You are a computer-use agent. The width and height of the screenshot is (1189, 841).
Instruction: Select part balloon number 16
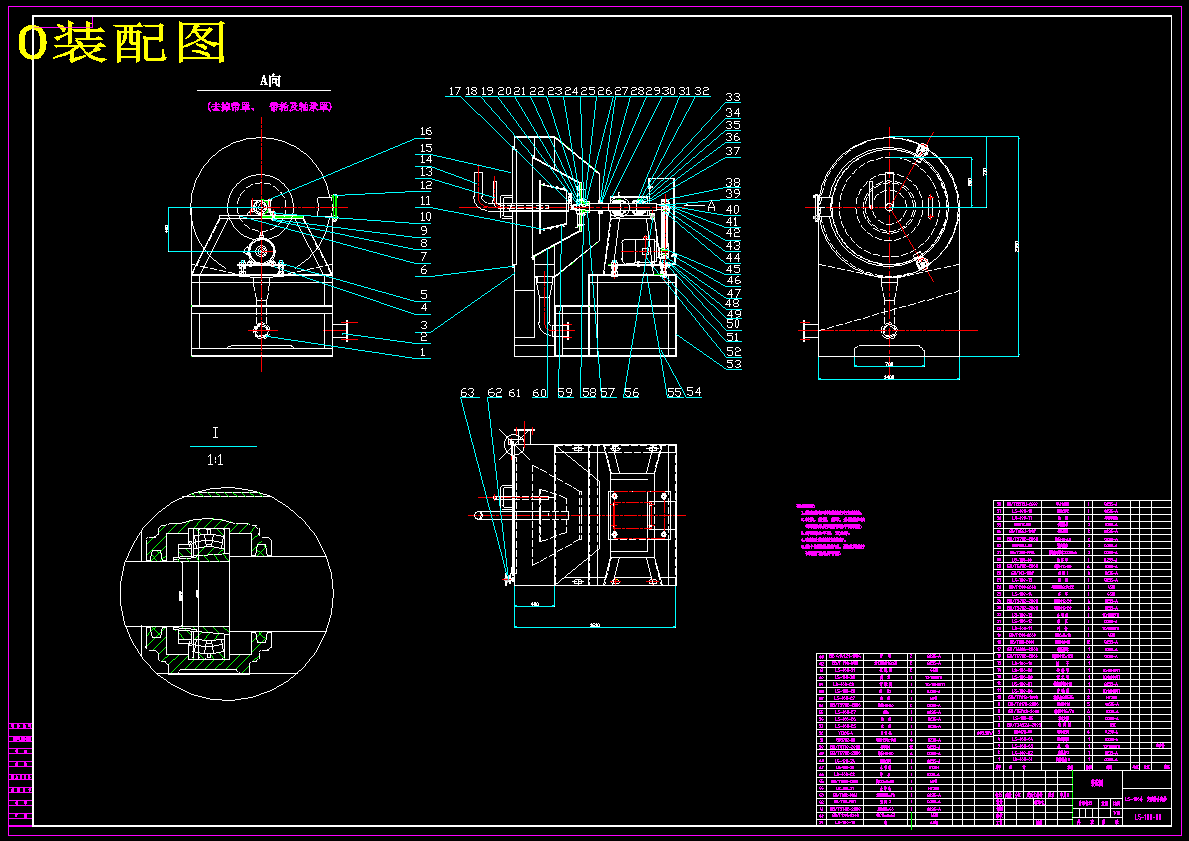(425, 132)
